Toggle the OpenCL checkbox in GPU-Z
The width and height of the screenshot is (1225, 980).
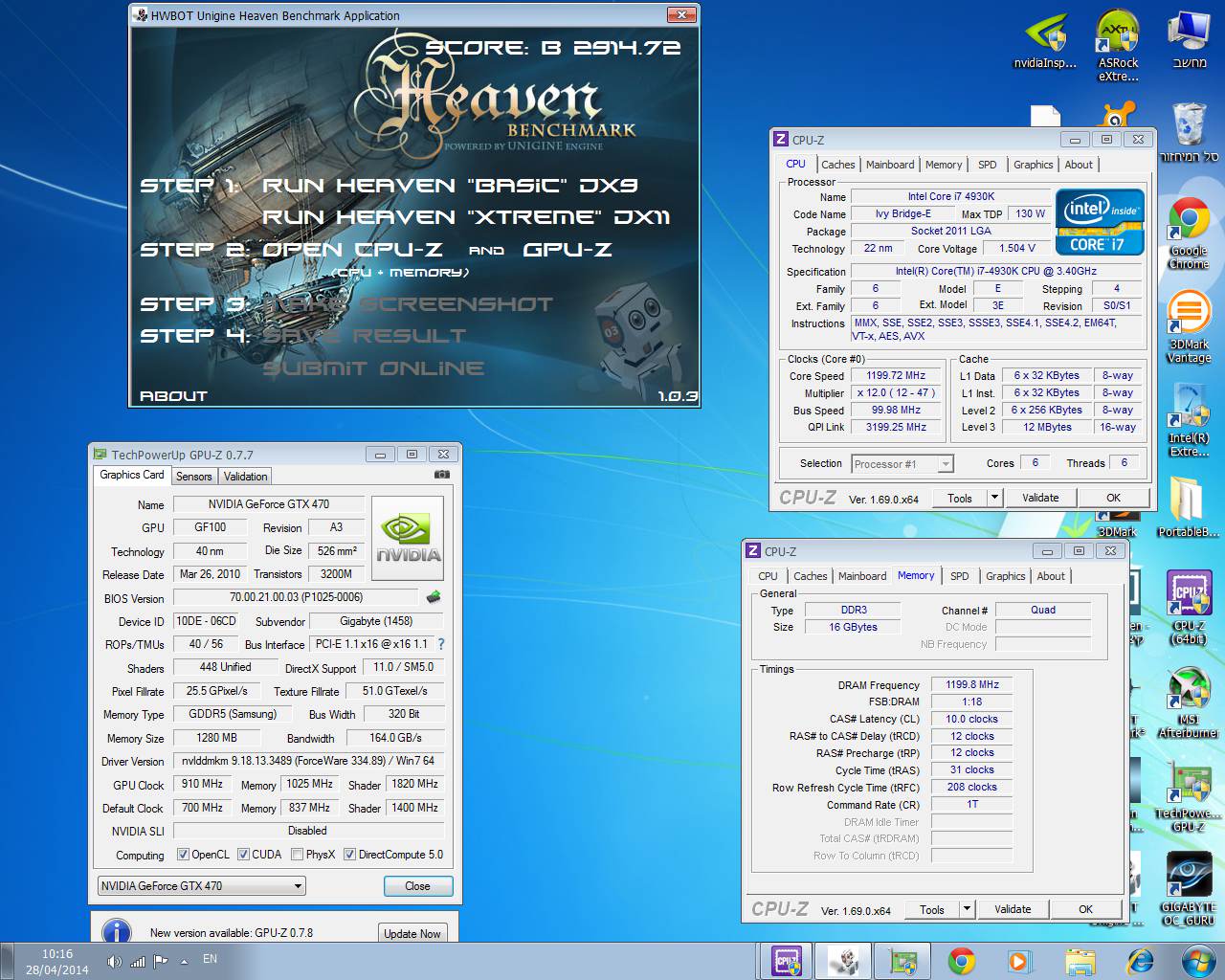pos(184,855)
